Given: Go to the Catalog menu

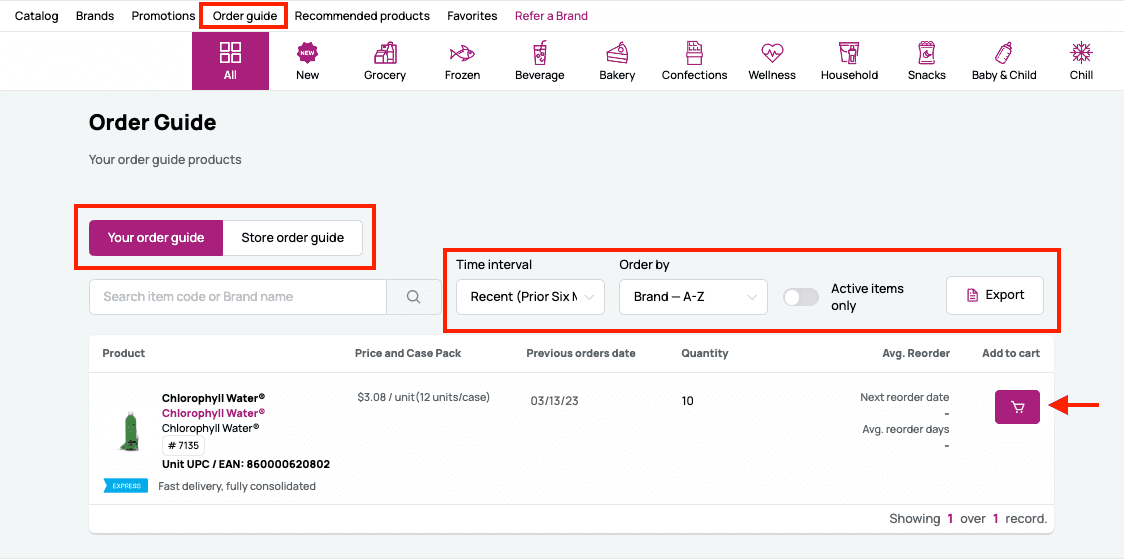Looking at the screenshot, I should coord(37,16).
